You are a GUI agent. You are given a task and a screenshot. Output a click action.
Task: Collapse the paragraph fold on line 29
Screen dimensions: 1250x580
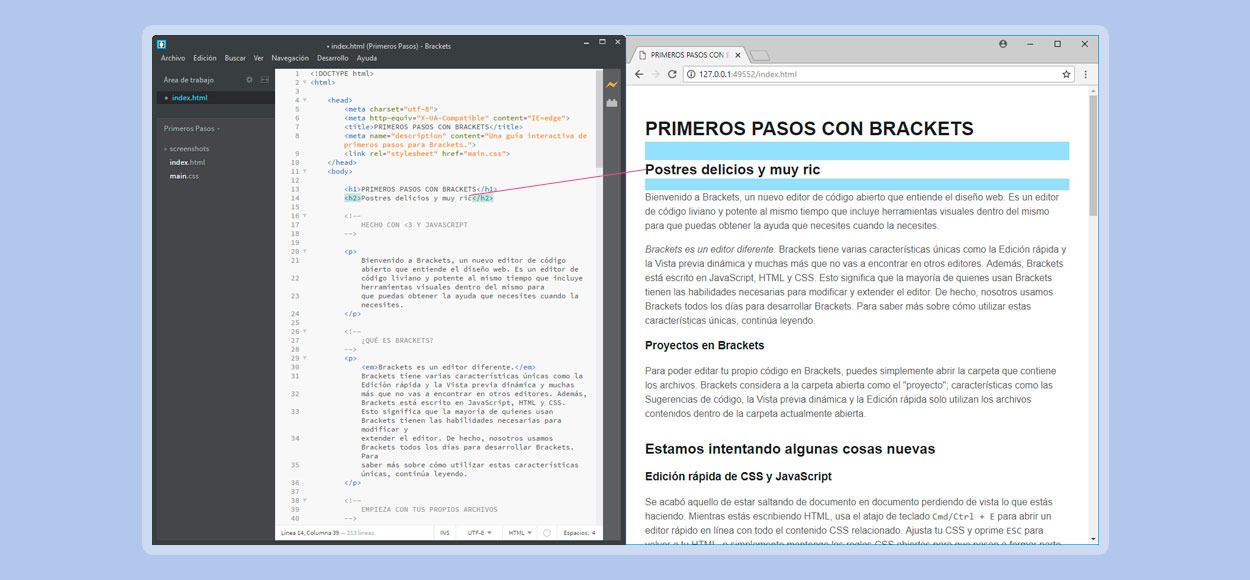point(304,358)
